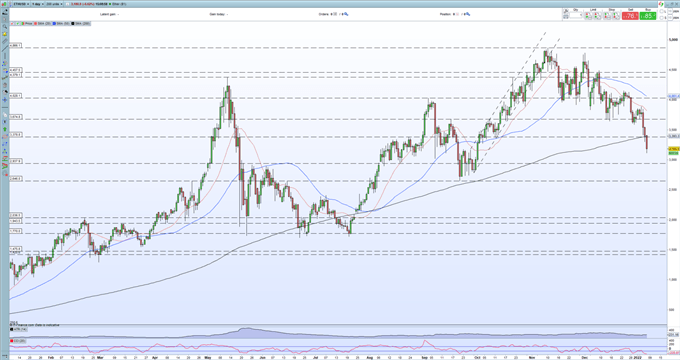The width and height of the screenshot is (680, 360).
Task: Toggle the red SMA 20 indicator
Action: pyautogui.click(x=42, y=23)
